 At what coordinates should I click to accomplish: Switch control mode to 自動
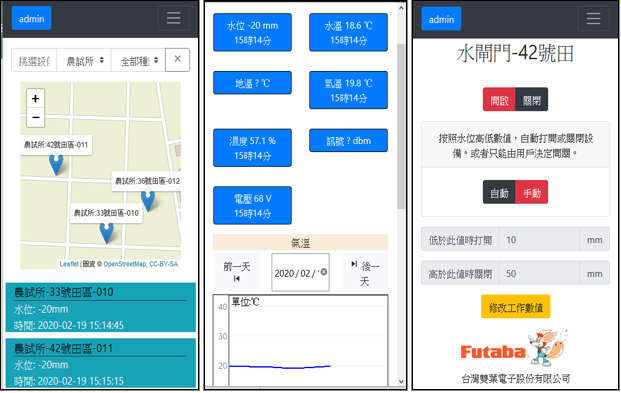[x=499, y=193]
